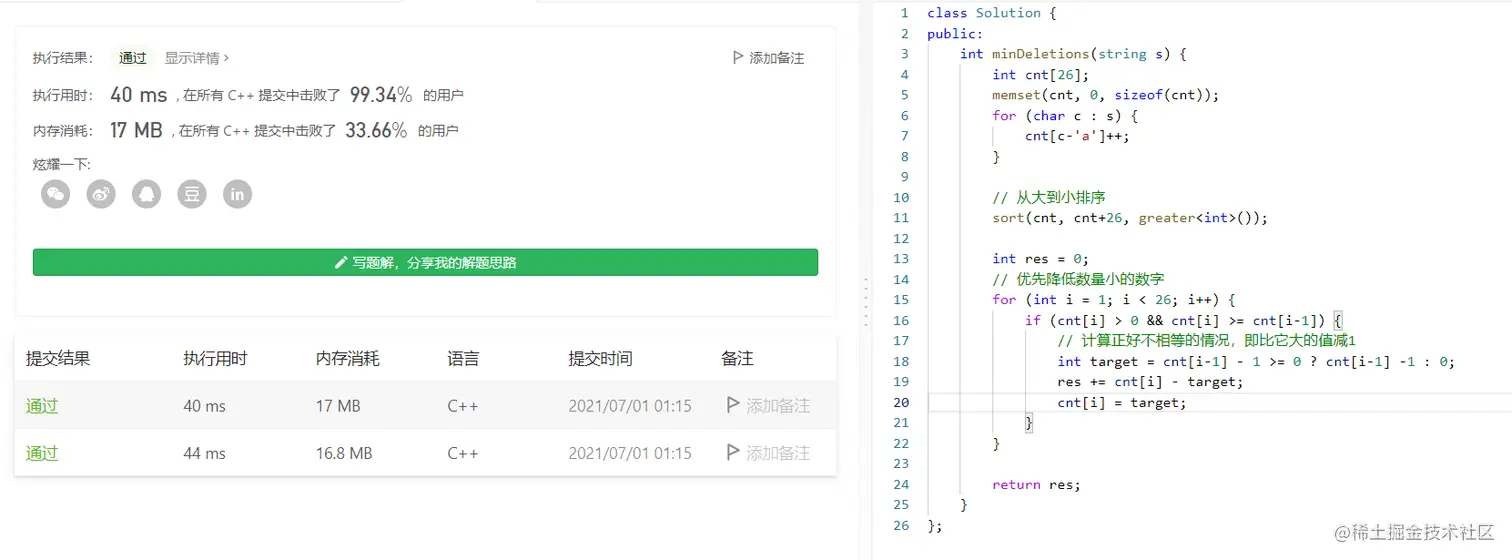Share result via WeChat icon

[56, 194]
